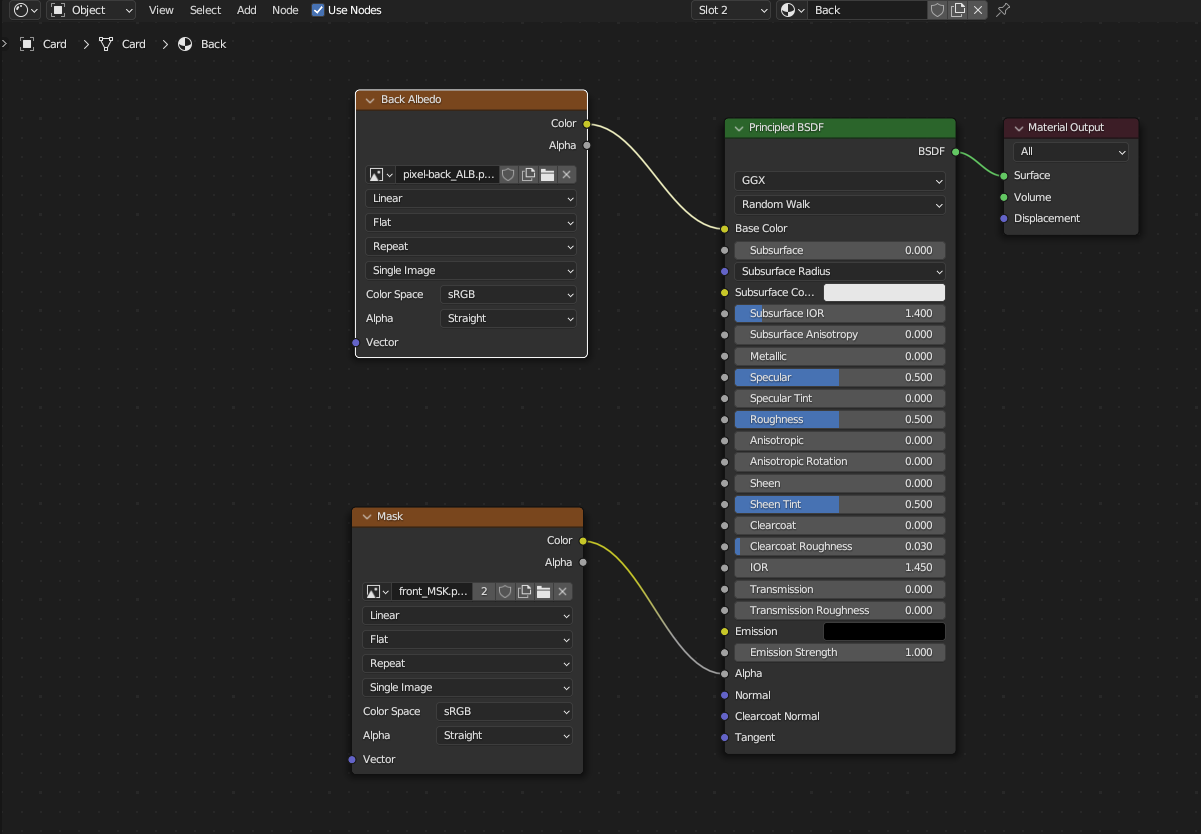Viewport: 1201px width, 834px height.
Task: Toggle the Use Nodes checkbox
Action: click(317, 10)
